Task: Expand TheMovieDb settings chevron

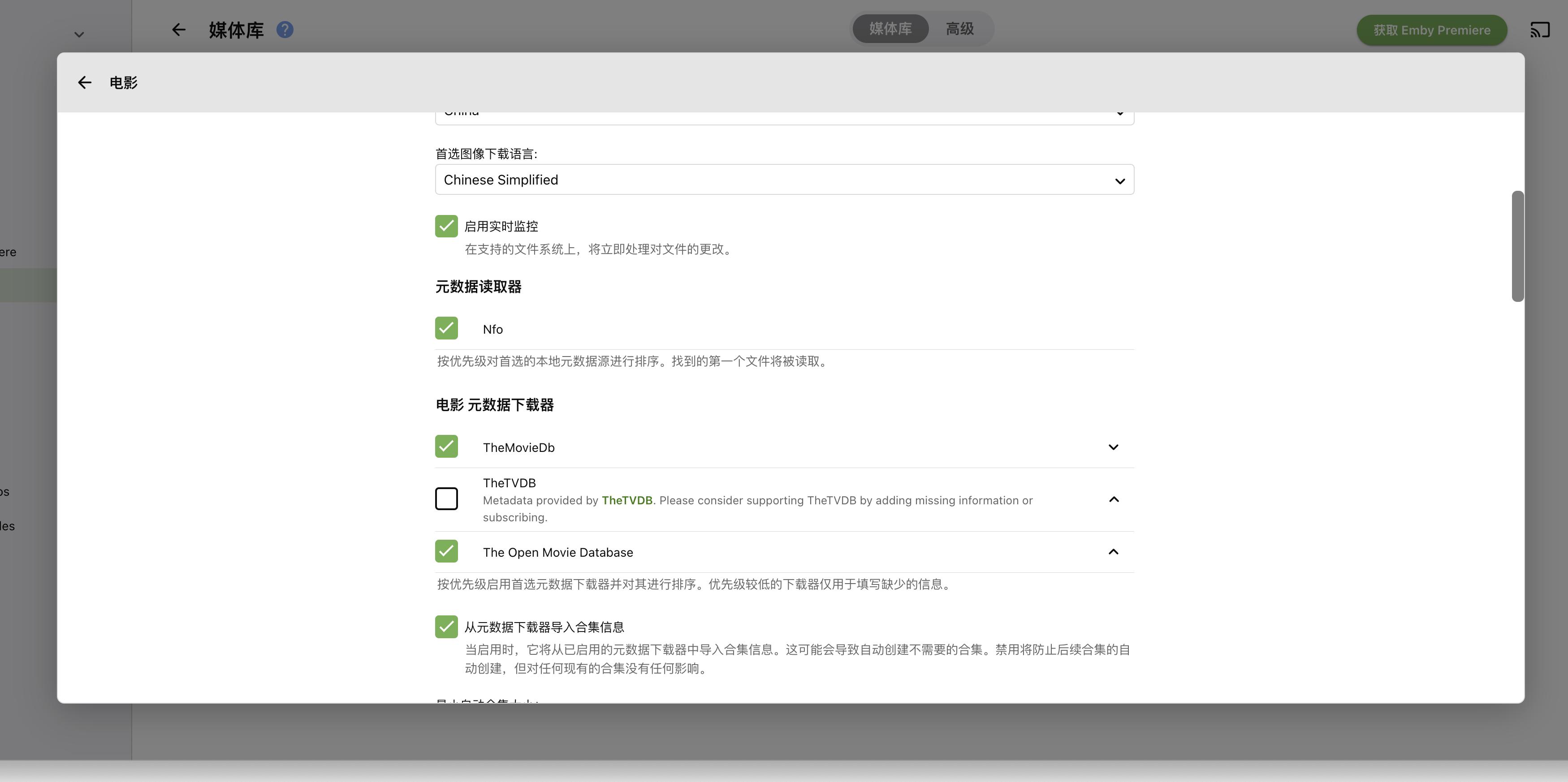Action: (x=1113, y=447)
